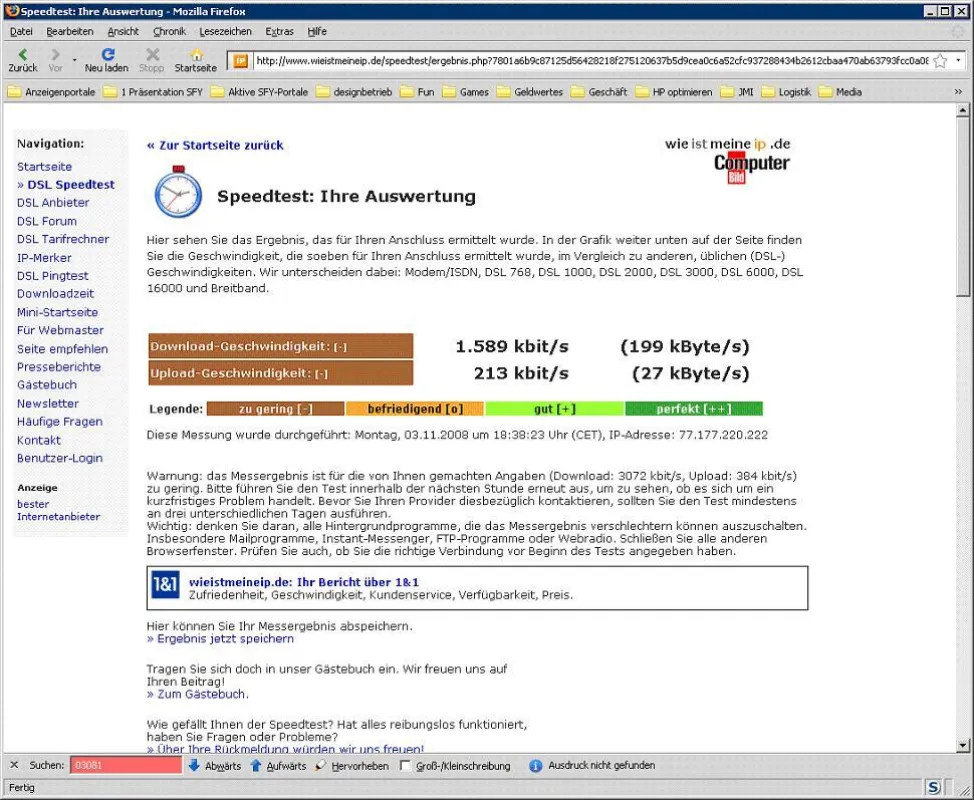Open the Geschäft bookmark folder
Screen dimensions: 974x800
click(x=599, y=92)
